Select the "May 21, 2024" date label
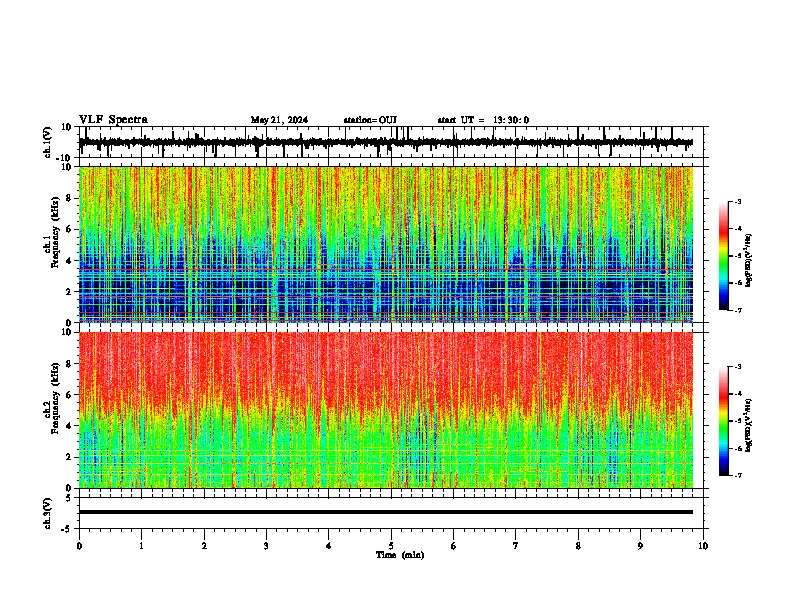 click(279, 120)
